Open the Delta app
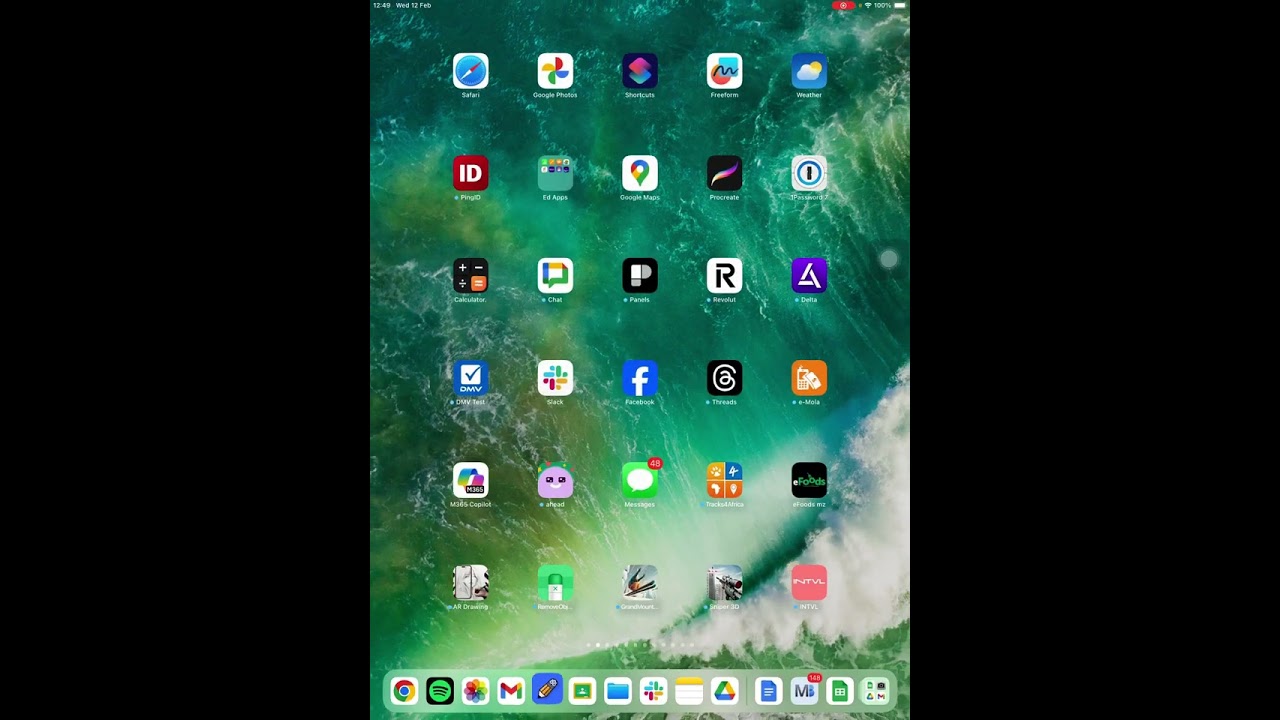1280x720 pixels. coord(809,276)
